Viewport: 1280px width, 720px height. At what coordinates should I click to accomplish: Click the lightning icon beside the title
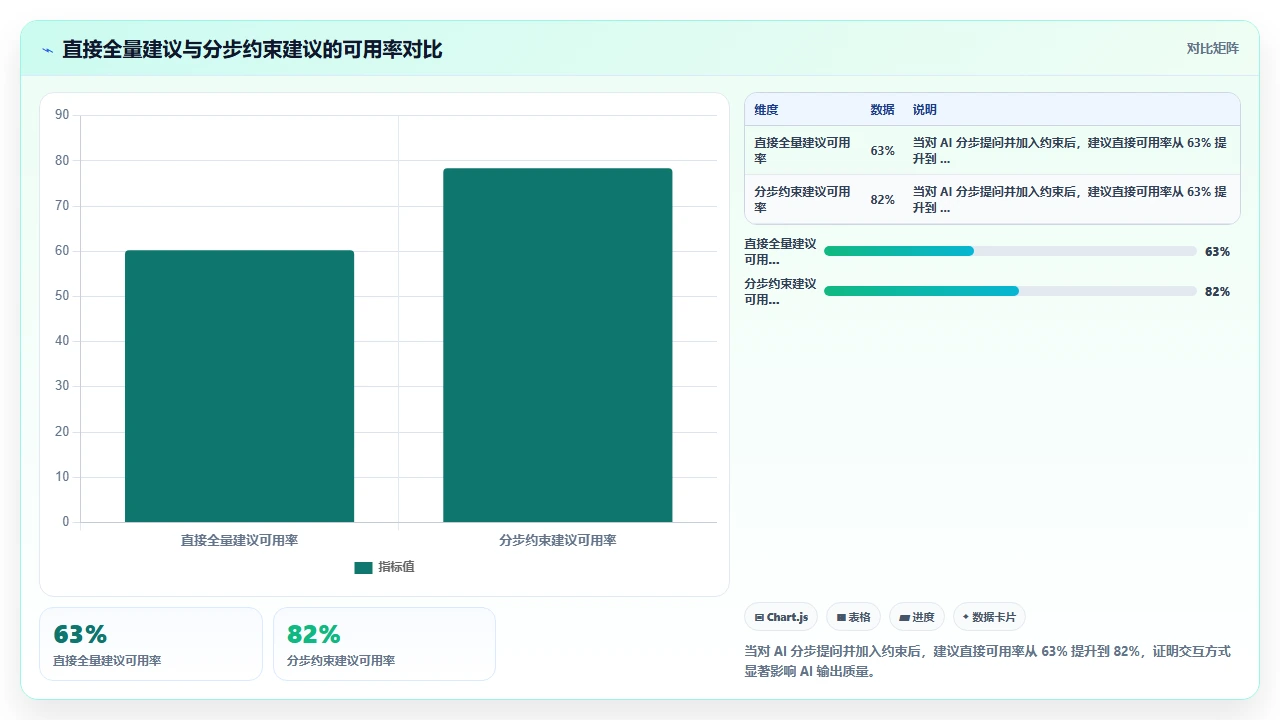[47, 50]
